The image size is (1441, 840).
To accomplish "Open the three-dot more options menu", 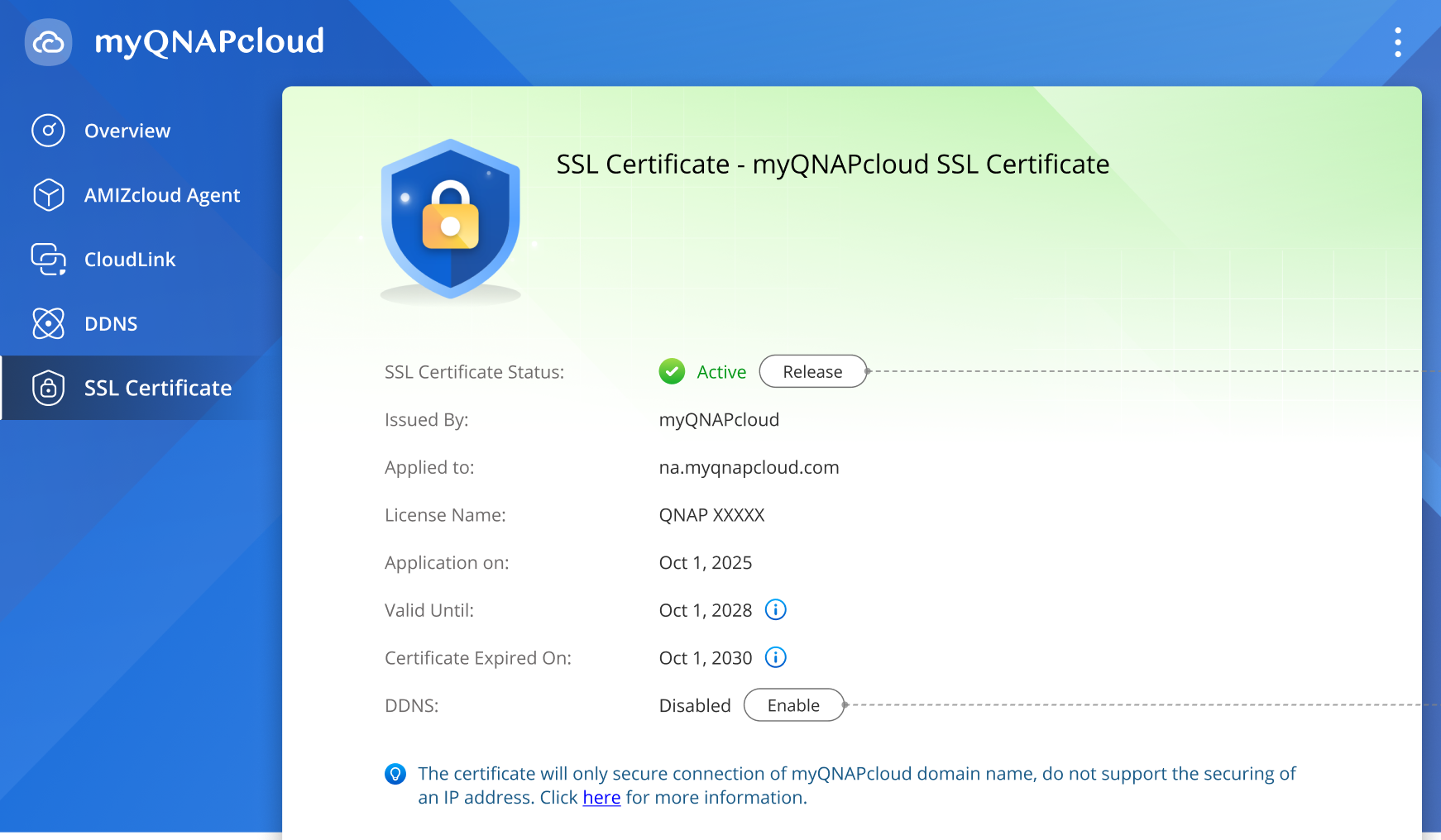I will (x=1397, y=42).
